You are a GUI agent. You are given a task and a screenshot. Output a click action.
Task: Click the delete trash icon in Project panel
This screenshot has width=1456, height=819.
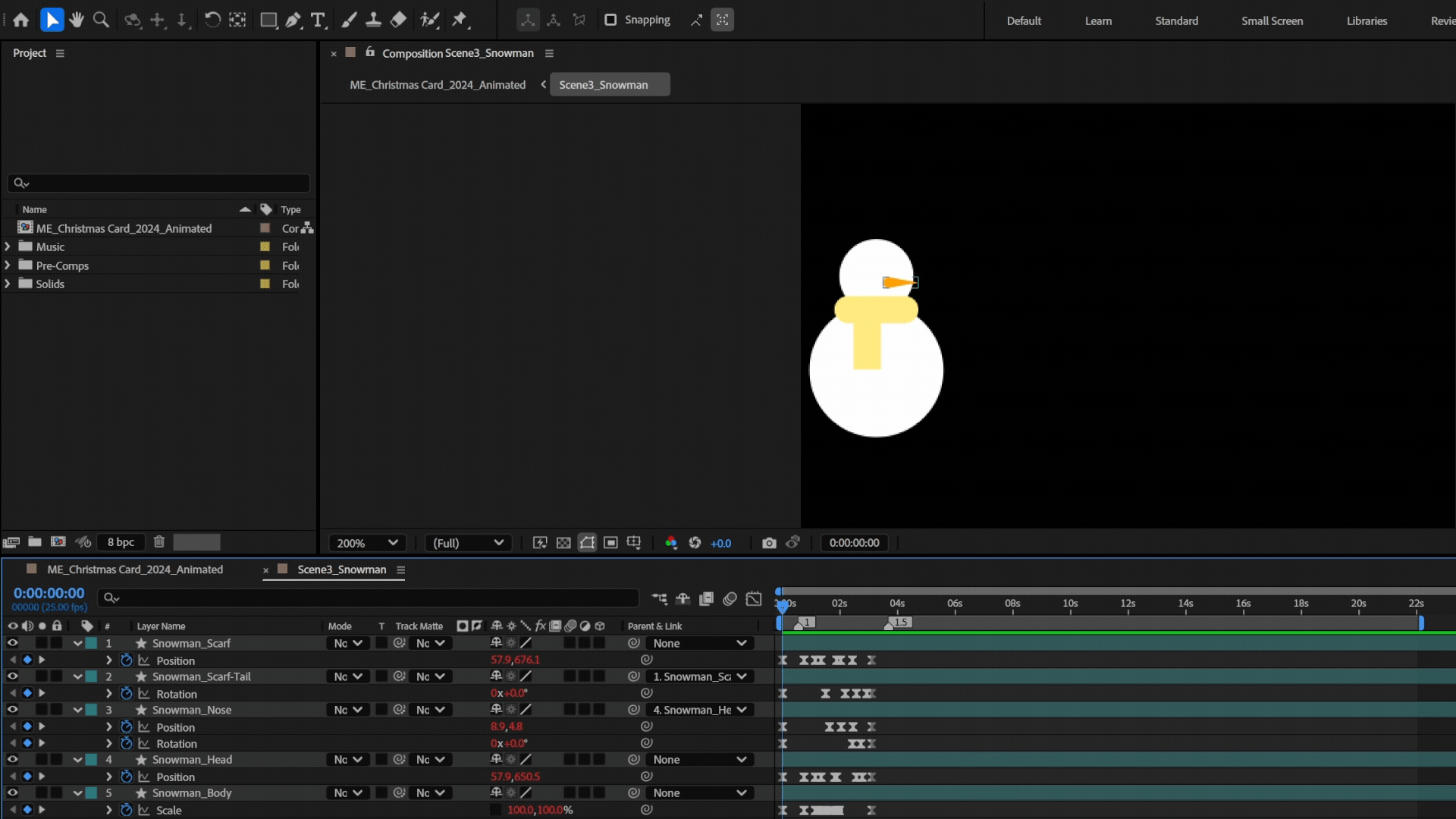click(159, 541)
